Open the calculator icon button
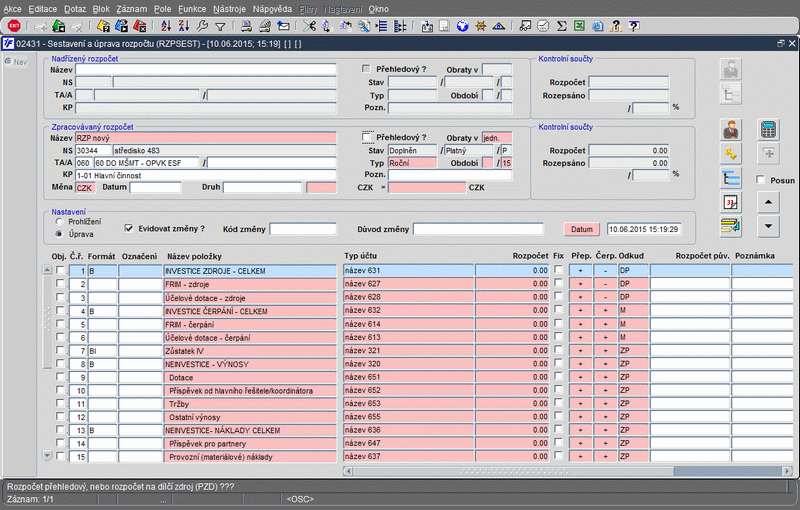800x510 pixels. [x=769, y=130]
